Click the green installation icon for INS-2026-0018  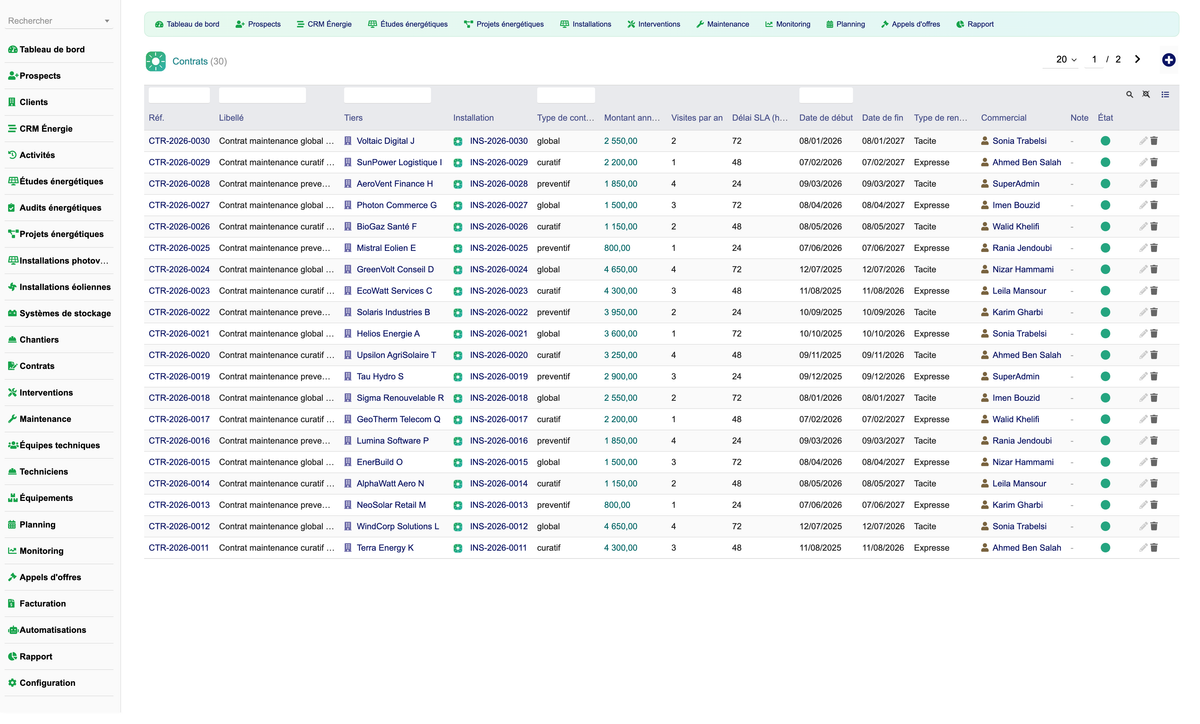[458, 398]
